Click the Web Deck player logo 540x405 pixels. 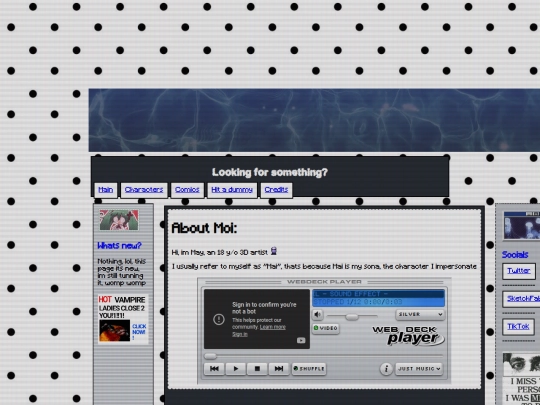tap(409, 335)
